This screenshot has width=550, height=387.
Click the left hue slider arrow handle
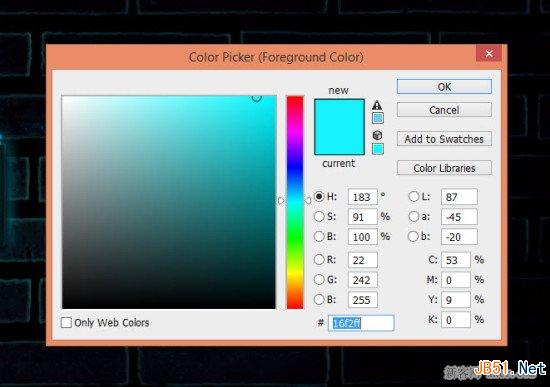[281, 200]
